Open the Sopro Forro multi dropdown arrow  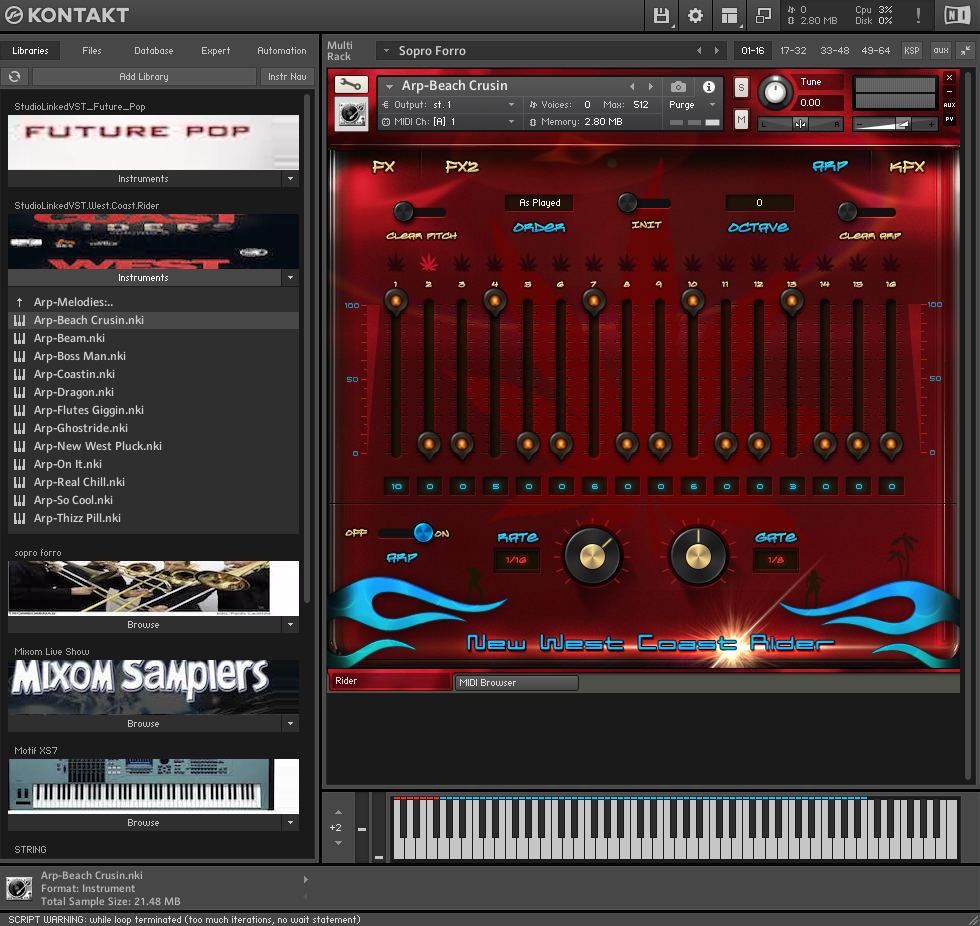pos(386,51)
